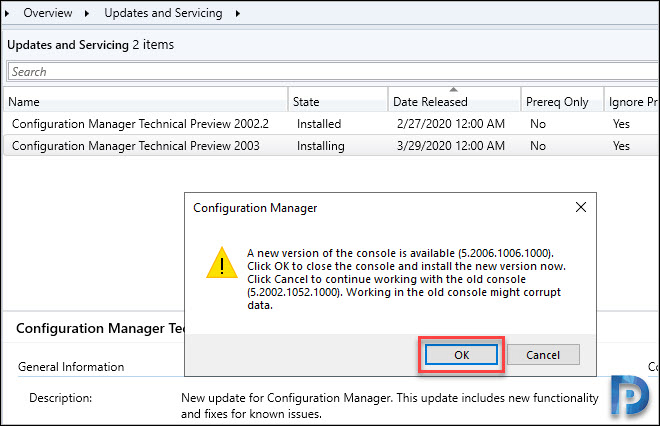Click the Updates and Servicing 2 items heading

click(90, 45)
